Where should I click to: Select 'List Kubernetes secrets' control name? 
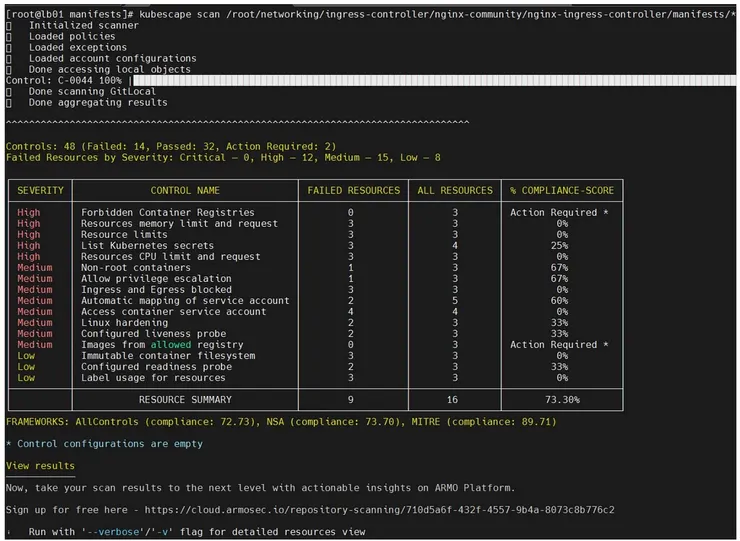coord(147,245)
